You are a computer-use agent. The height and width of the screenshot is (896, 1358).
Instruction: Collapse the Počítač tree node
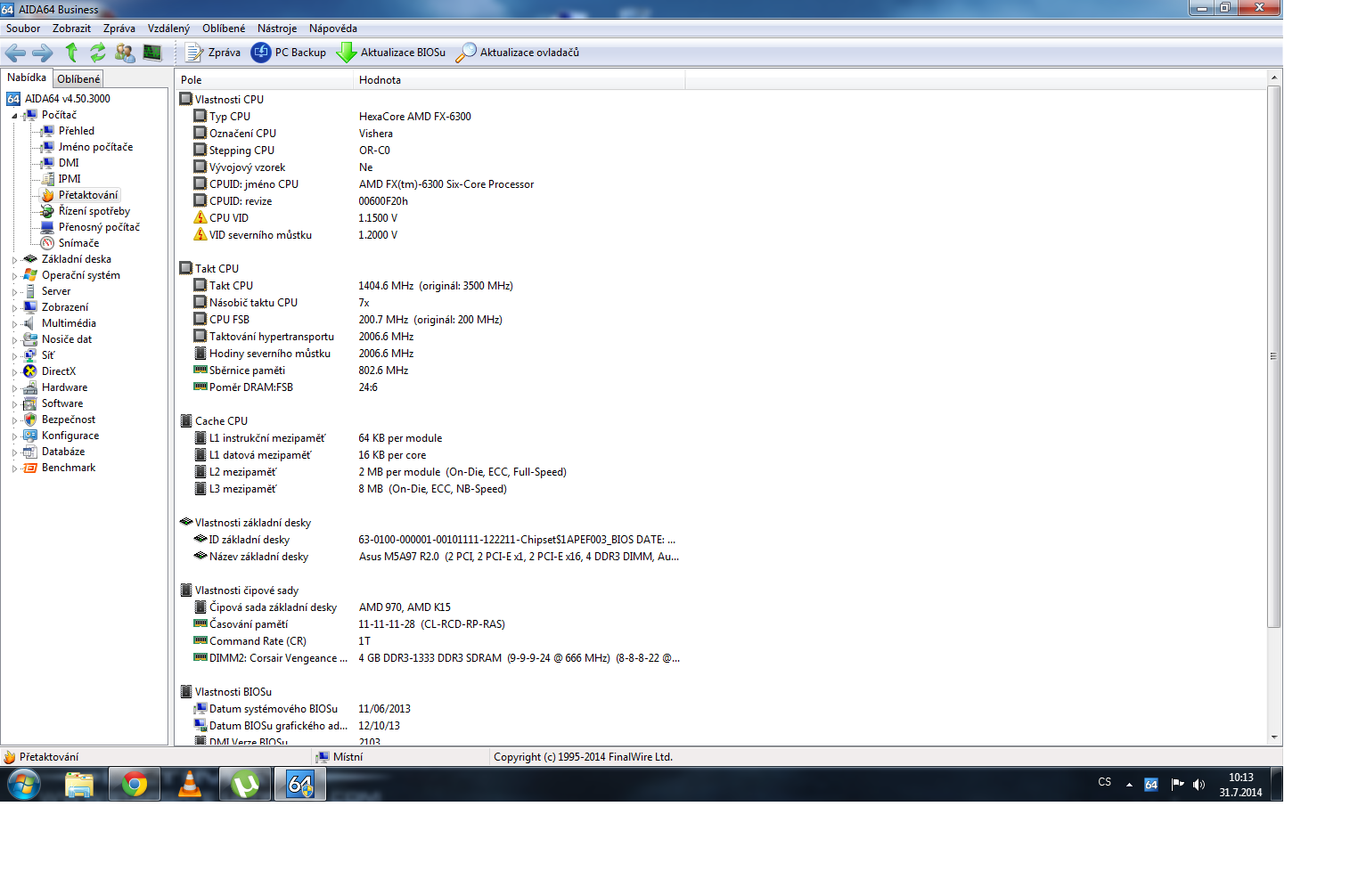pos(15,116)
